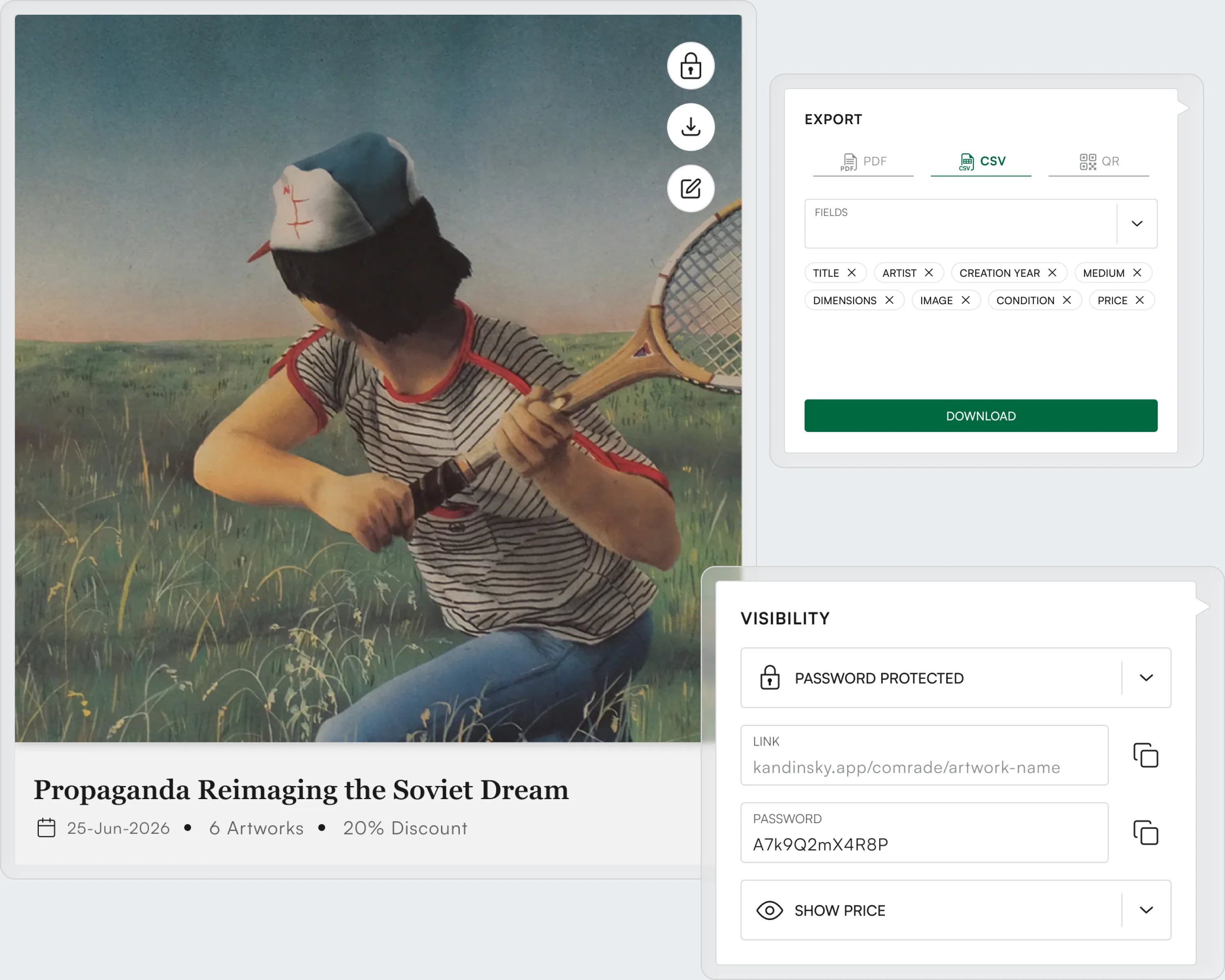Copy the password to clipboard

click(x=1145, y=833)
